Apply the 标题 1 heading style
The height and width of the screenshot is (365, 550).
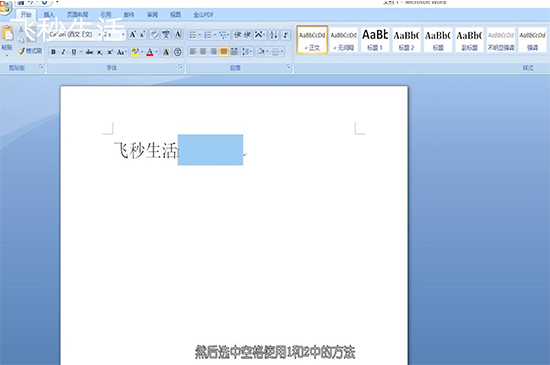point(375,40)
